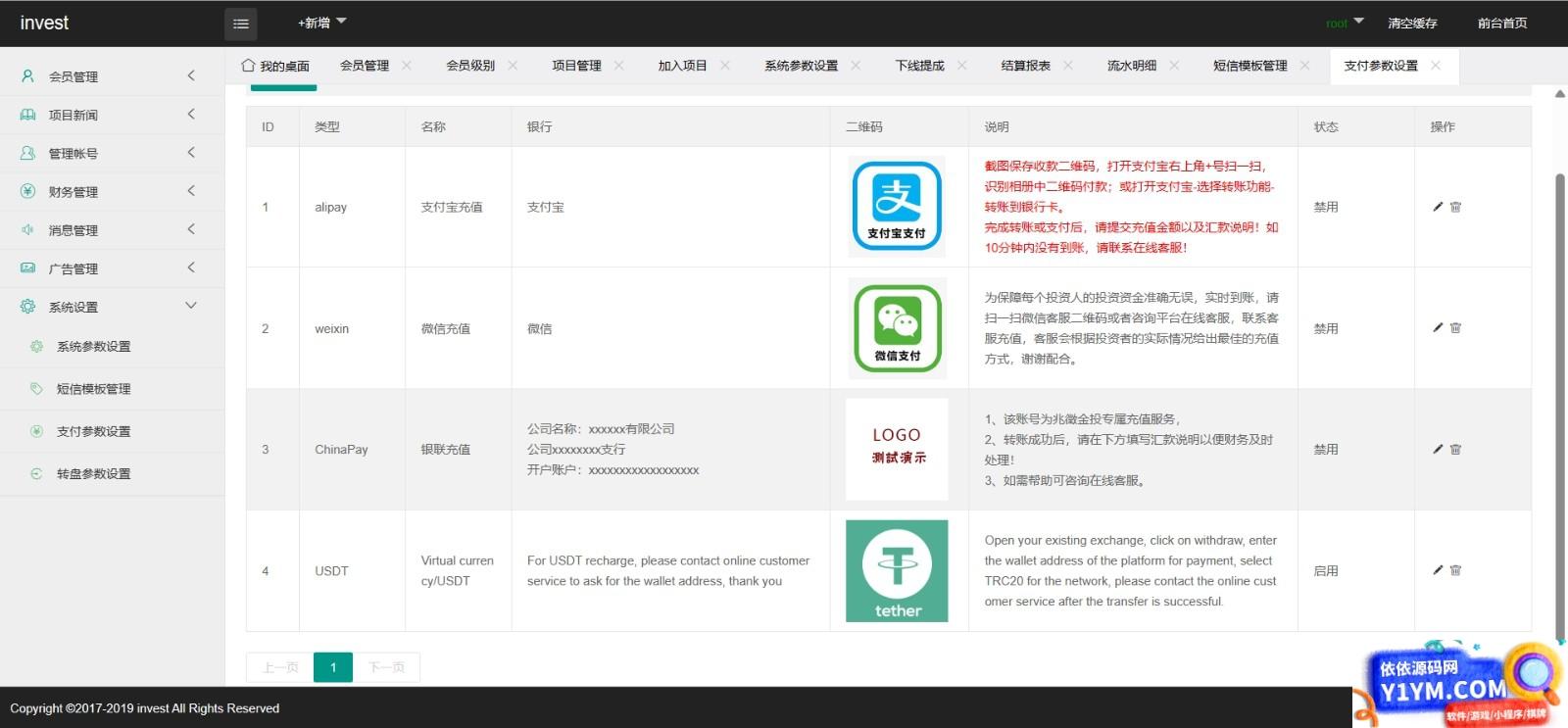The height and width of the screenshot is (728, 1568).
Task: Go to pagination page 1
Action: [x=333, y=667]
